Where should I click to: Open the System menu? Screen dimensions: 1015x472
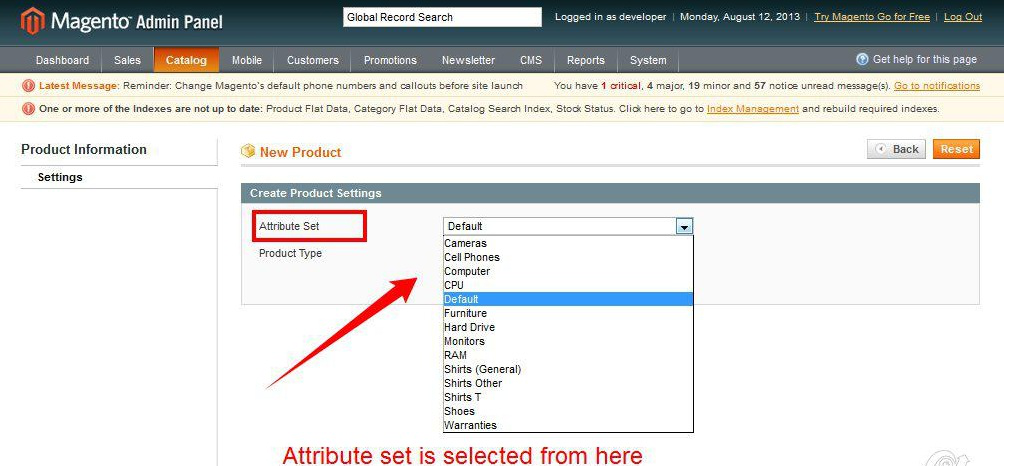[x=648, y=60]
